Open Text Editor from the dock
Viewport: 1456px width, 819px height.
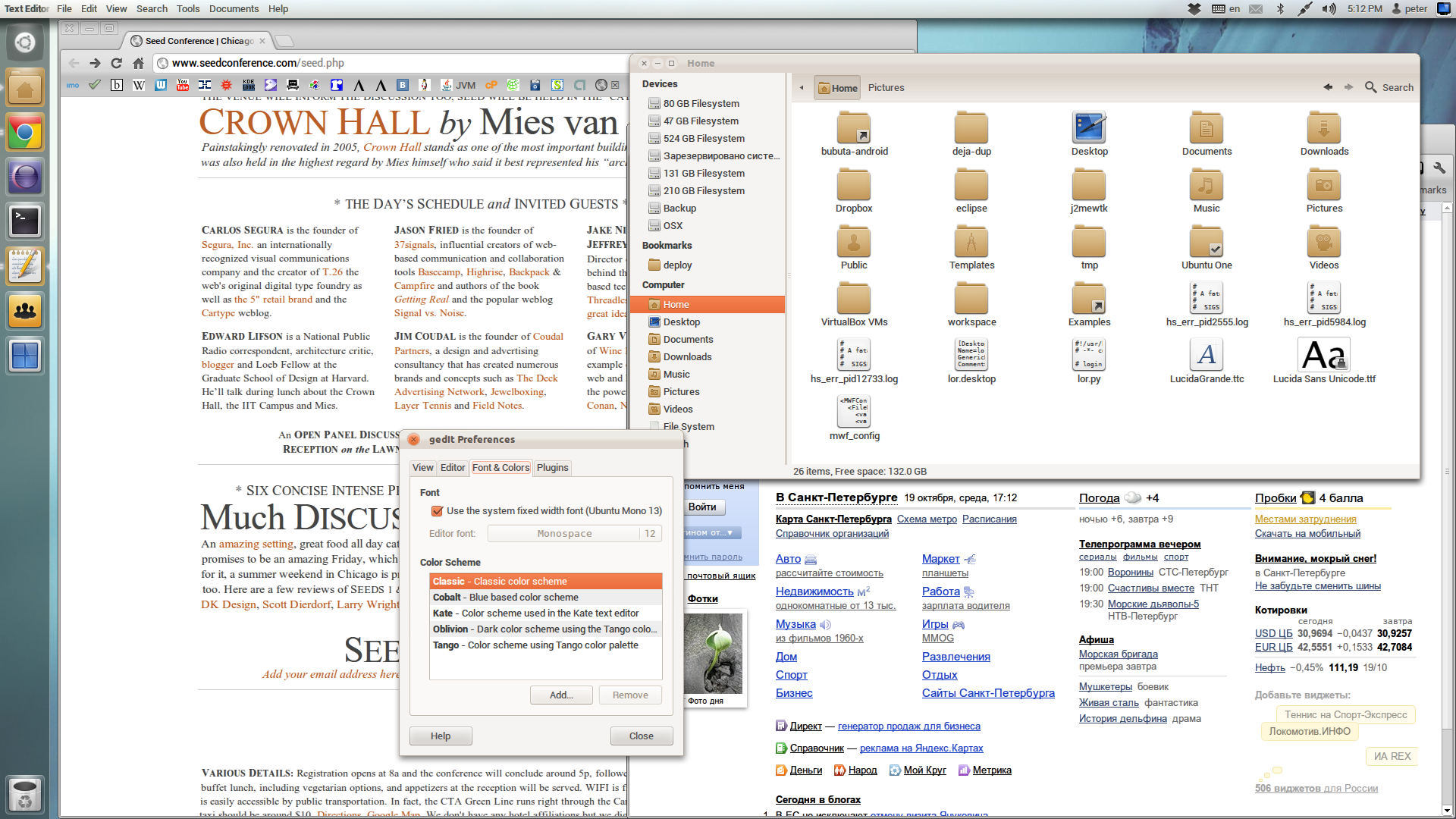[25, 266]
